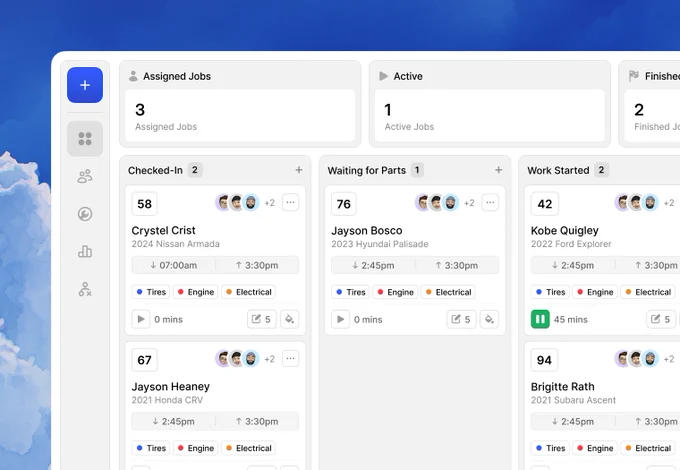Select the Engine tag on Crystel Crist's card

(x=196, y=292)
